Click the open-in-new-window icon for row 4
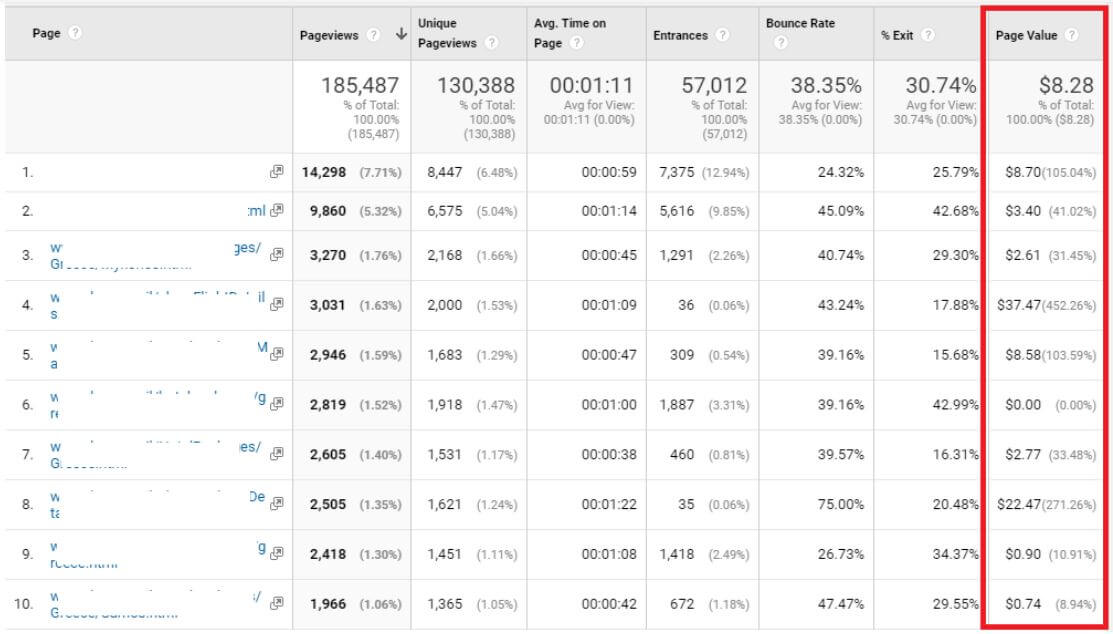This screenshot has width=1113, height=634. (276, 304)
